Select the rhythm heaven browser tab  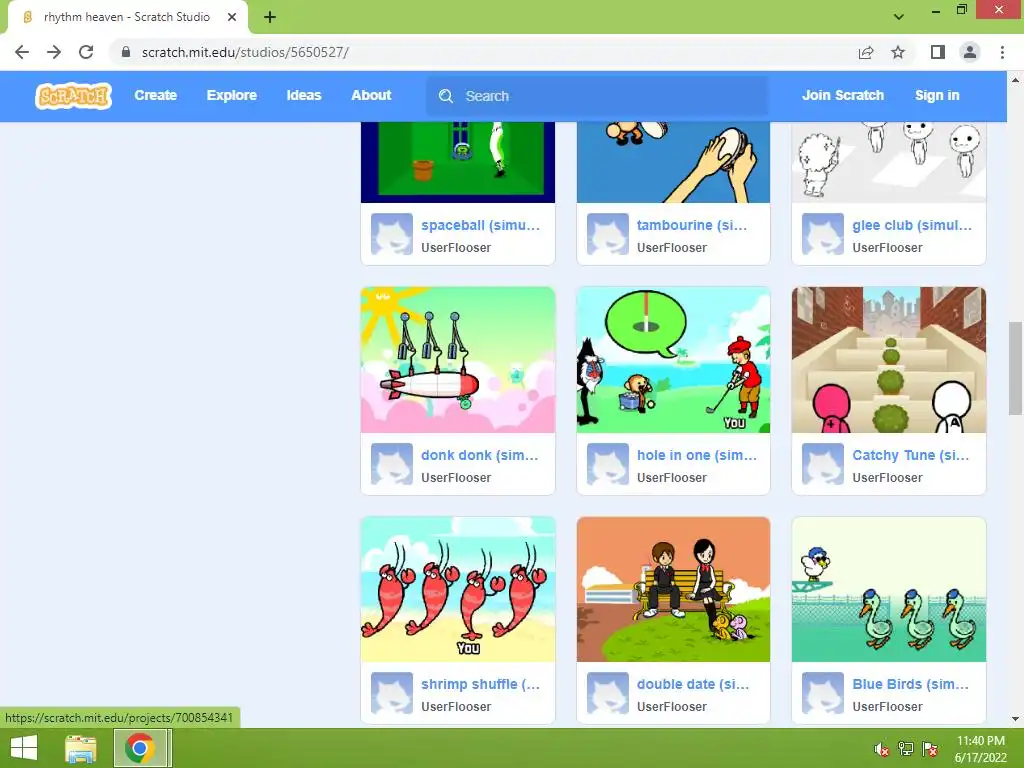pos(127,17)
